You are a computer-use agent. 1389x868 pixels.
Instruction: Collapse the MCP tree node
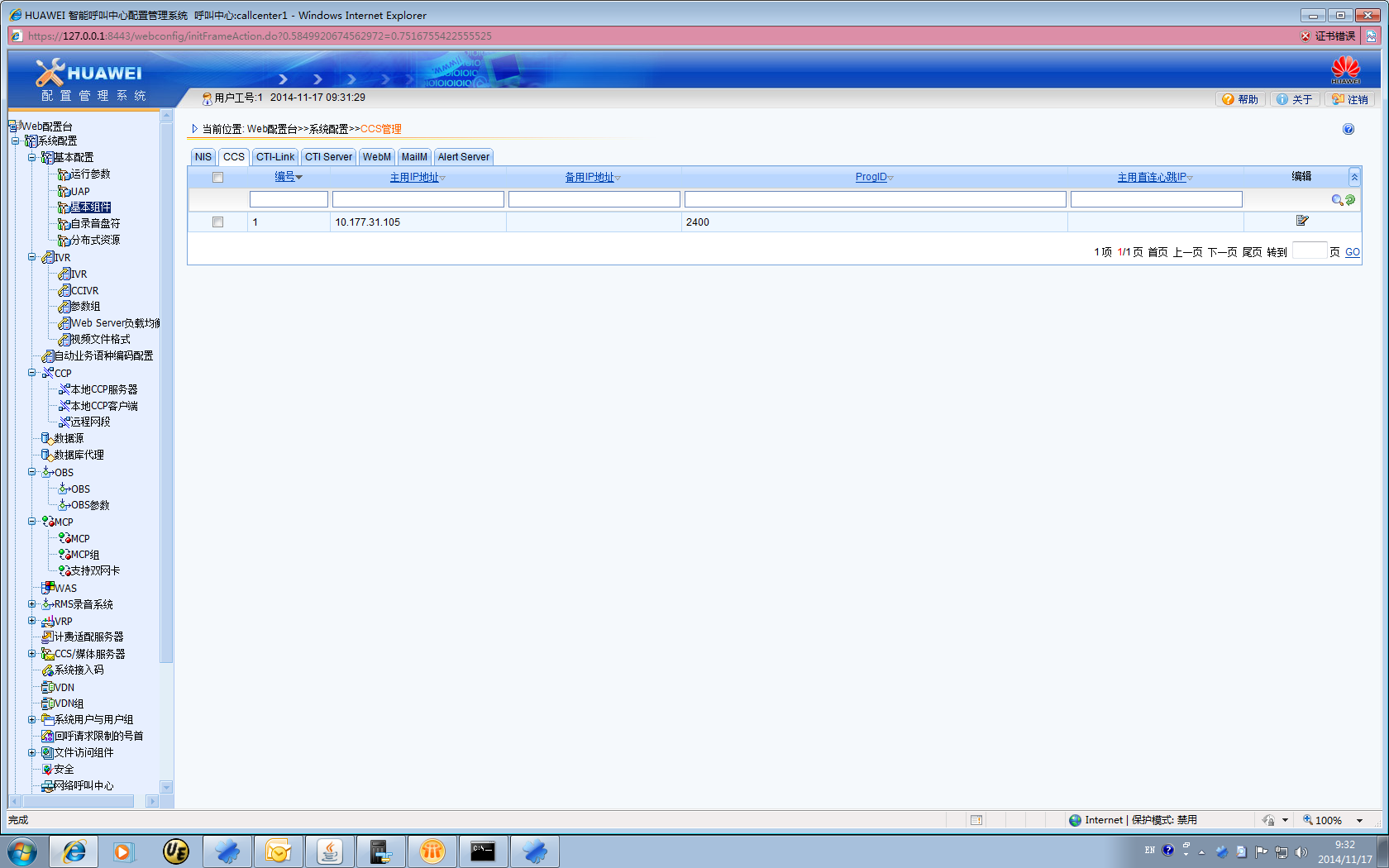32,522
